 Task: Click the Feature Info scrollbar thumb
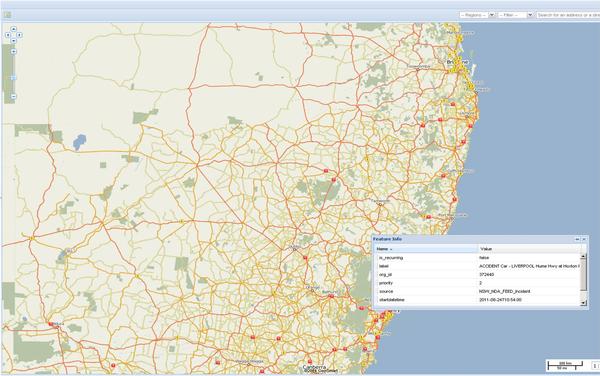click(583, 274)
